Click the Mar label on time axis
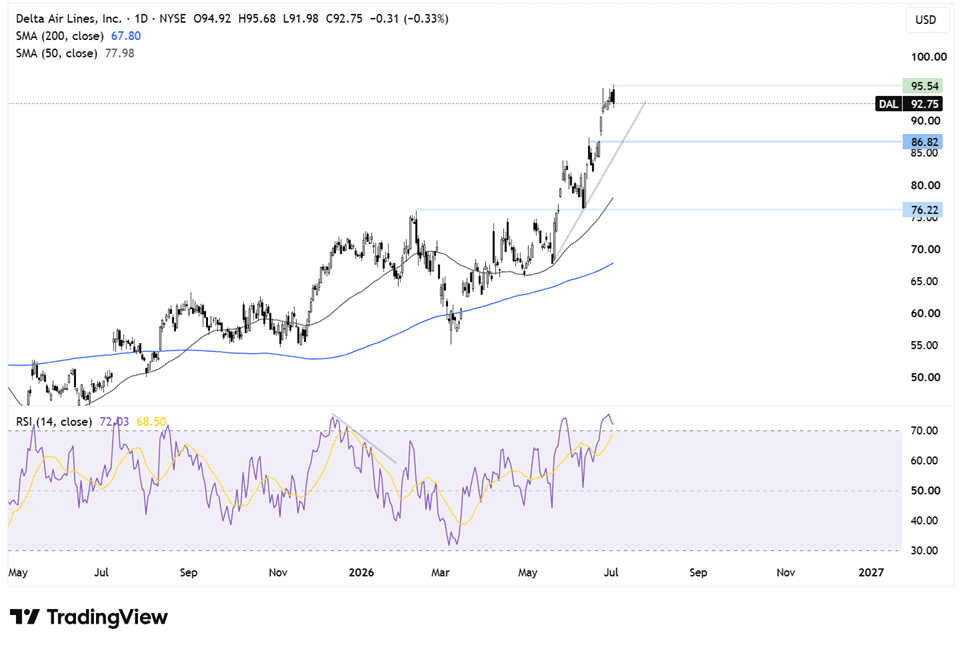The image size is (964, 647). (440, 572)
